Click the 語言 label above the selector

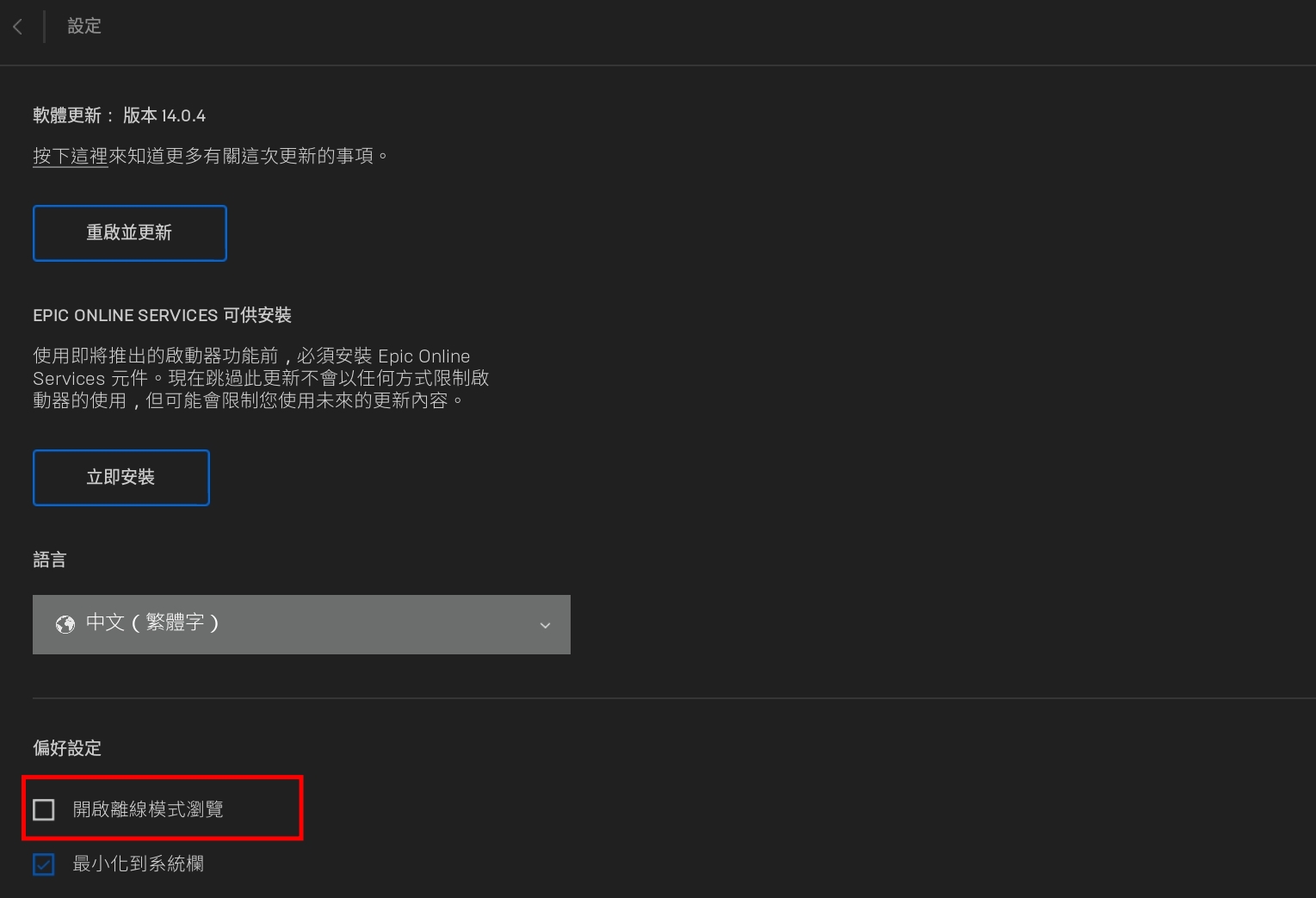point(50,559)
